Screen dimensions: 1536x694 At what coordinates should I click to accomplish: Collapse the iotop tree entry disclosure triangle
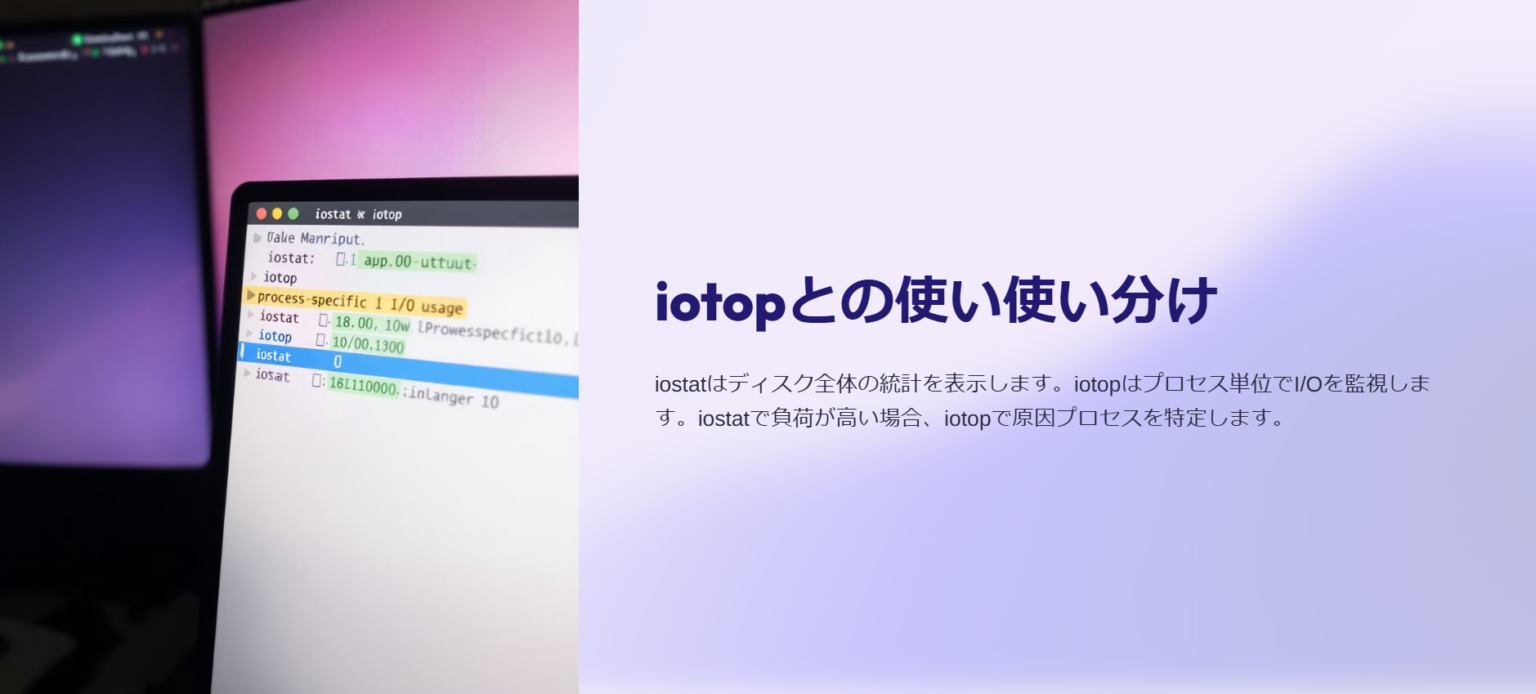point(254,277)
